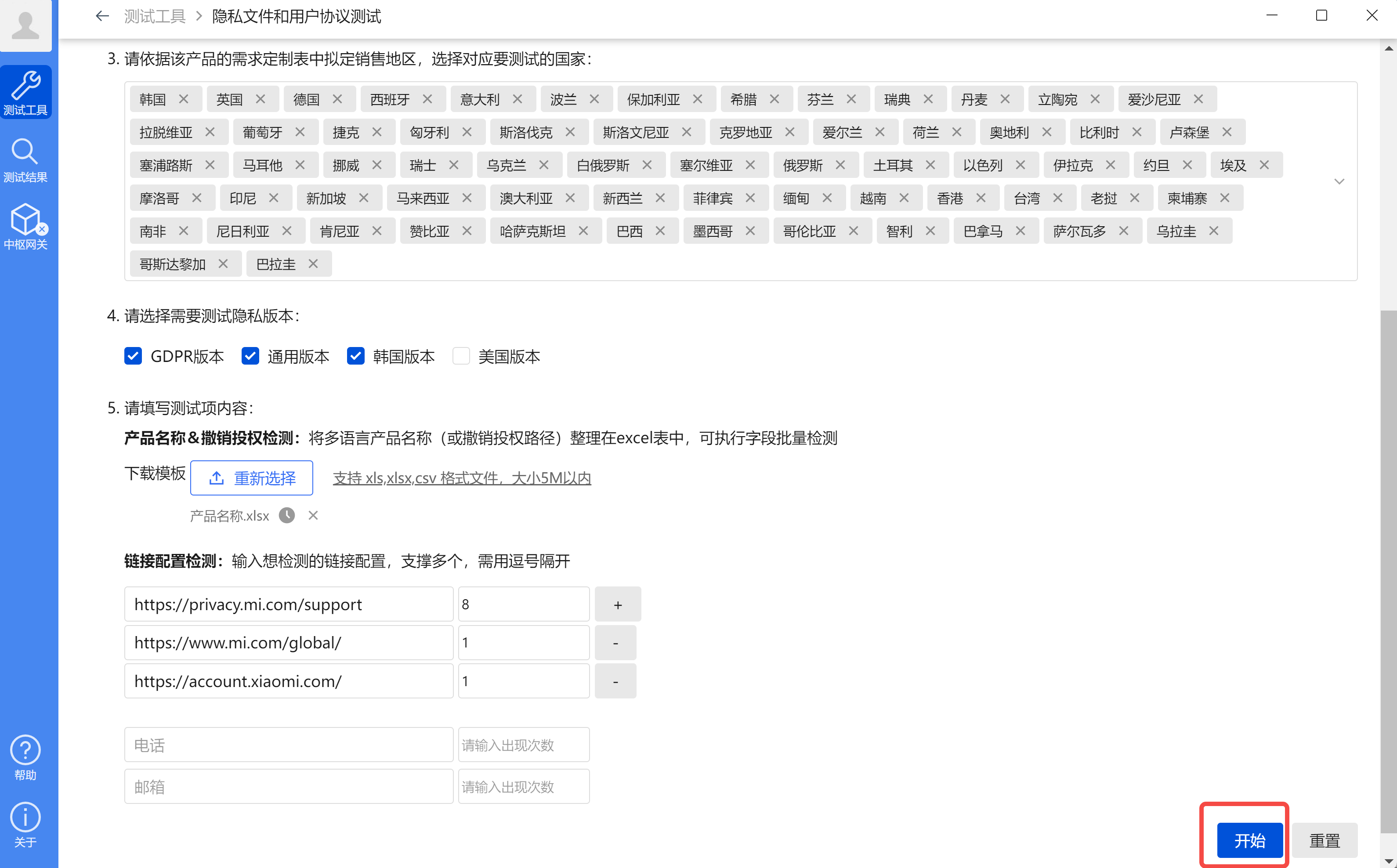The width and height of the screenshot is (1397, 868).
Task: Remove the account.xiaomi.com row
Action: tap(615, 681)
